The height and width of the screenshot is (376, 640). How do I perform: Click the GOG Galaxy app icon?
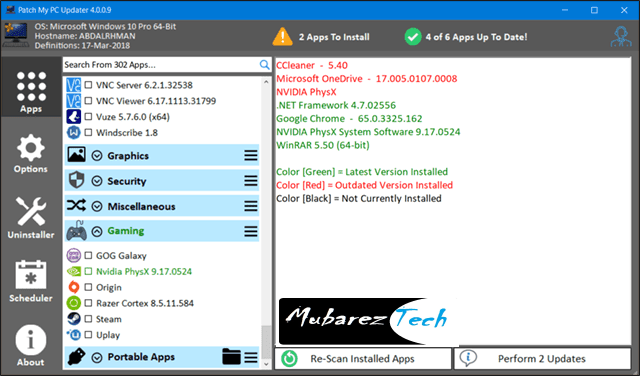click(x=73, y=256)
